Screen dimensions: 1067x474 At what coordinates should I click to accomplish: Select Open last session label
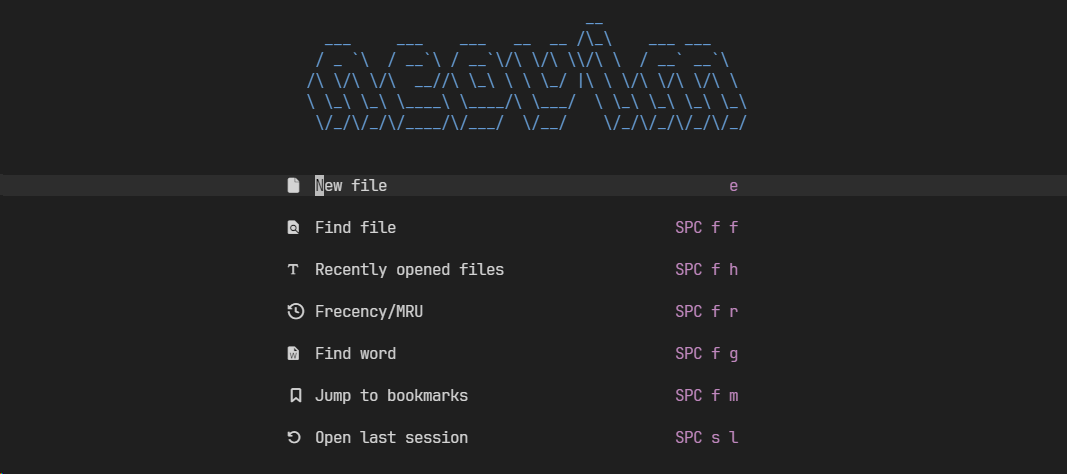(x=391, y=438)
